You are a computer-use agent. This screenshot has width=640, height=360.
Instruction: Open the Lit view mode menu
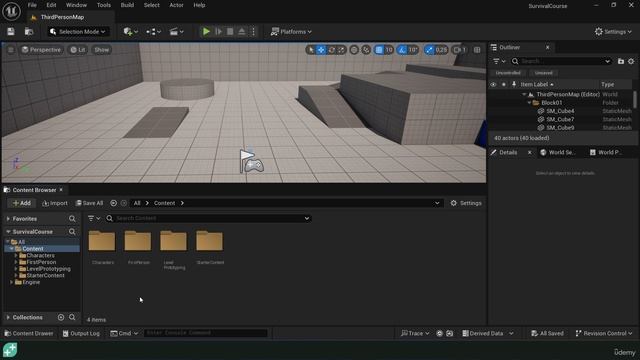[78, 50]
